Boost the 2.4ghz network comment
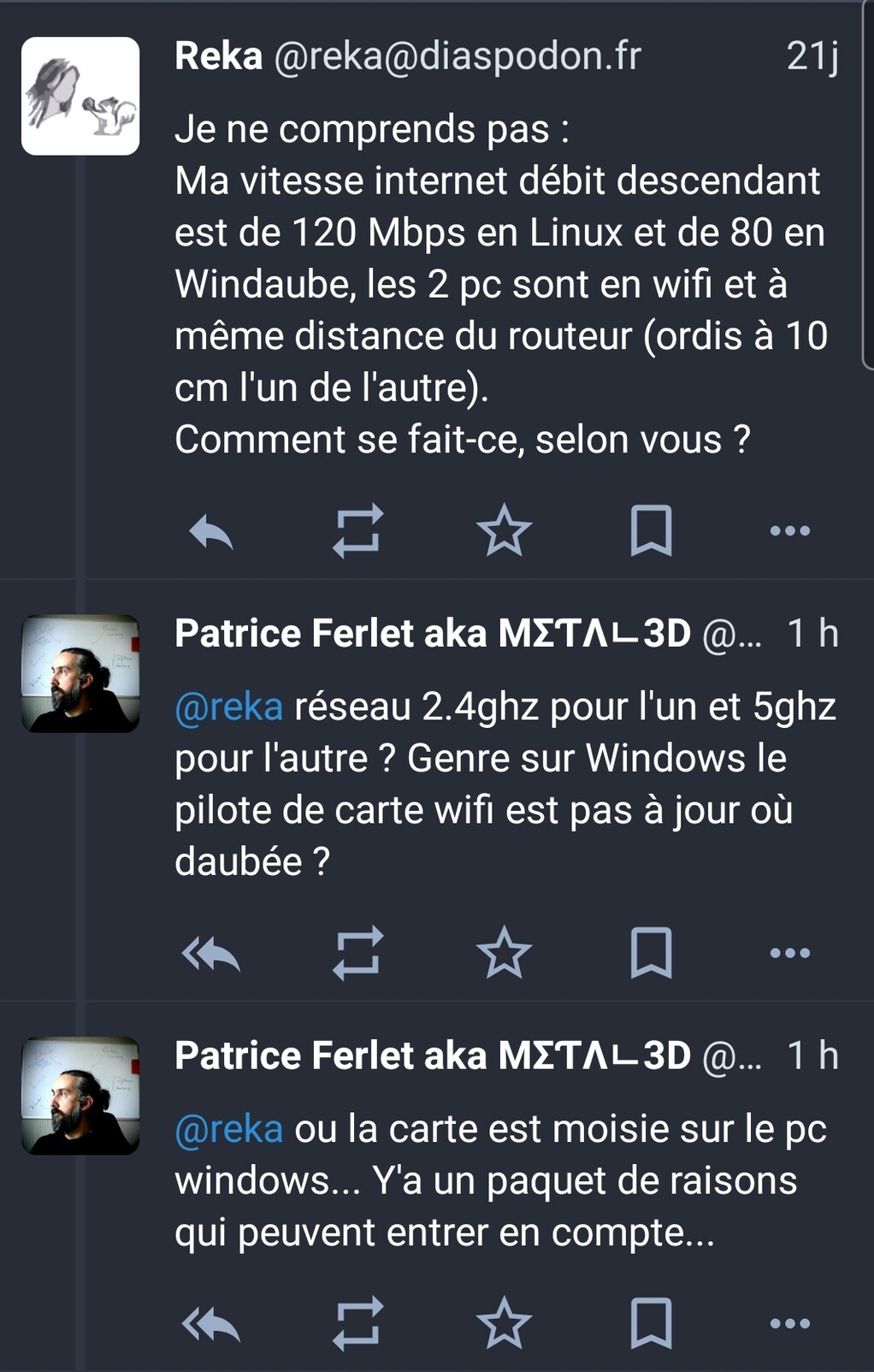The height and width of the screenshot is (1372, 874). coord(357,953)
